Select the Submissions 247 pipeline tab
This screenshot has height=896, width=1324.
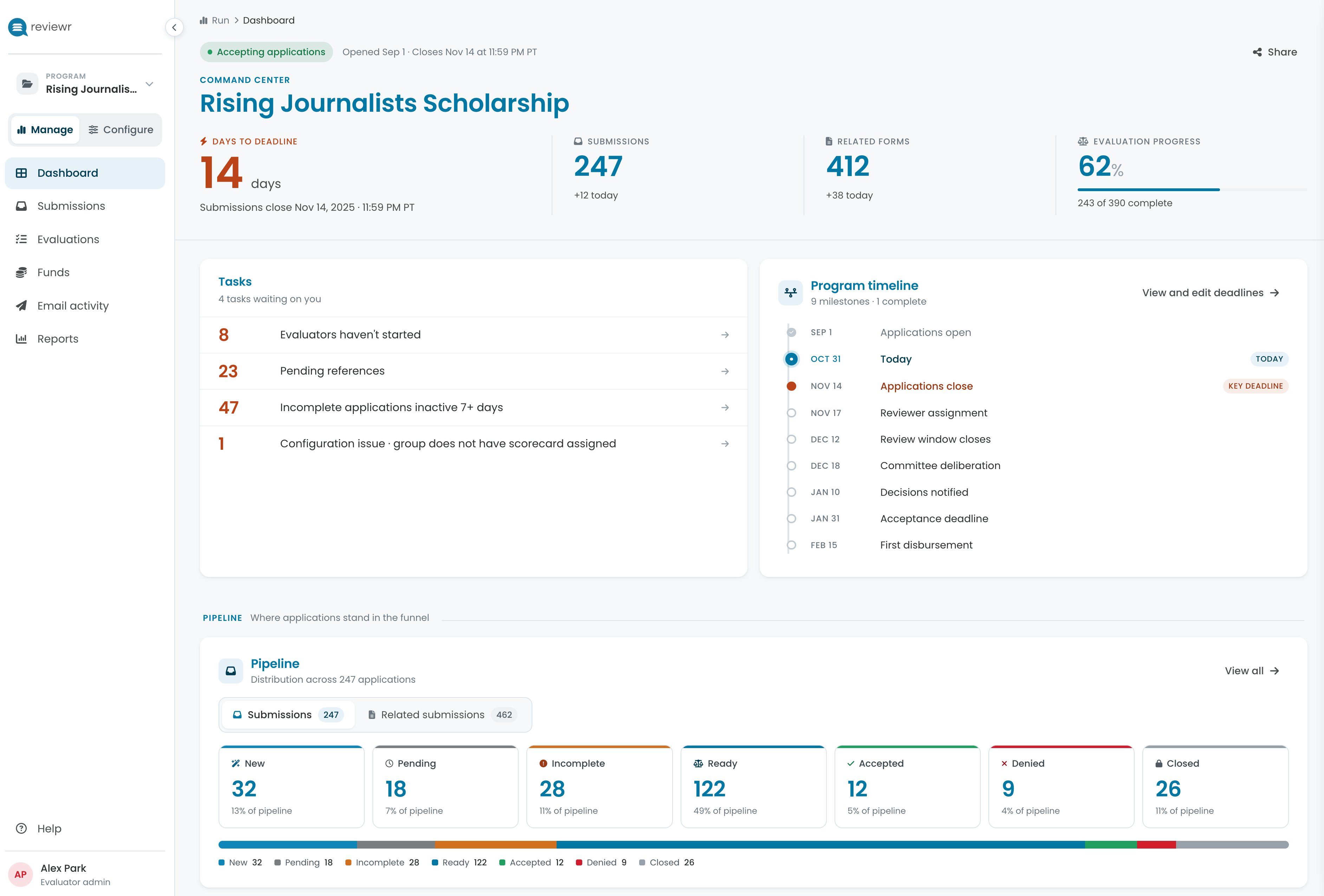(x=288, y=715)
